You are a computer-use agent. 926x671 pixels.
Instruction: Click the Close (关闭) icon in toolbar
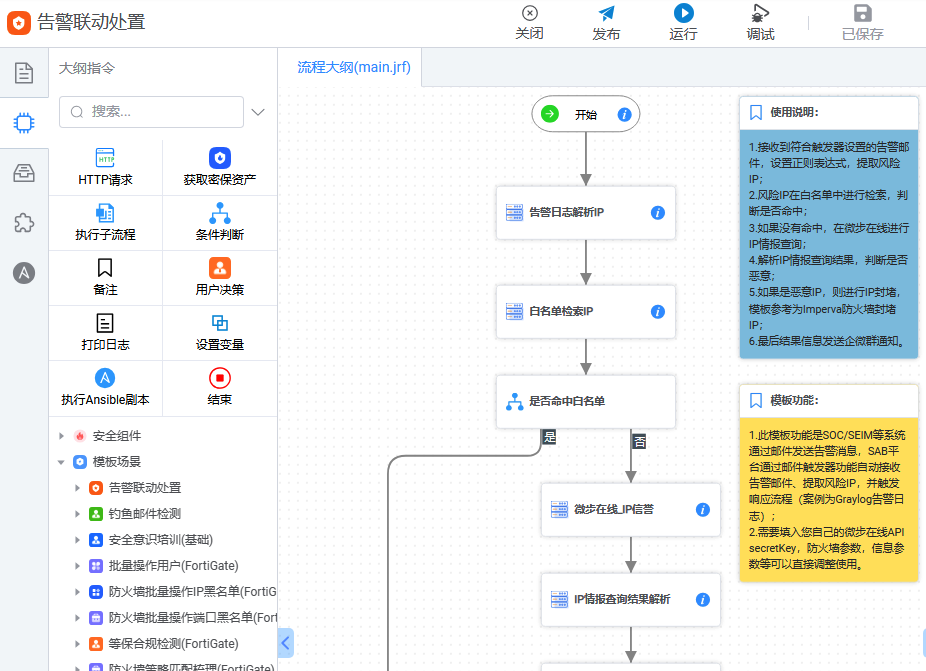[x=529, y=13]
